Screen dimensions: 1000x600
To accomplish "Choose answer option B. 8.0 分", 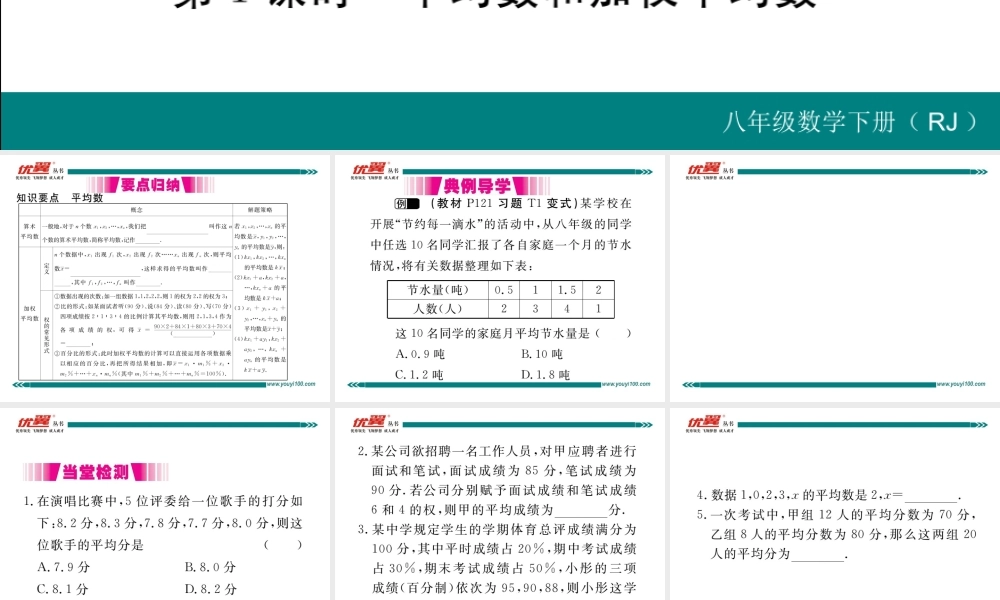I will 210,567.
